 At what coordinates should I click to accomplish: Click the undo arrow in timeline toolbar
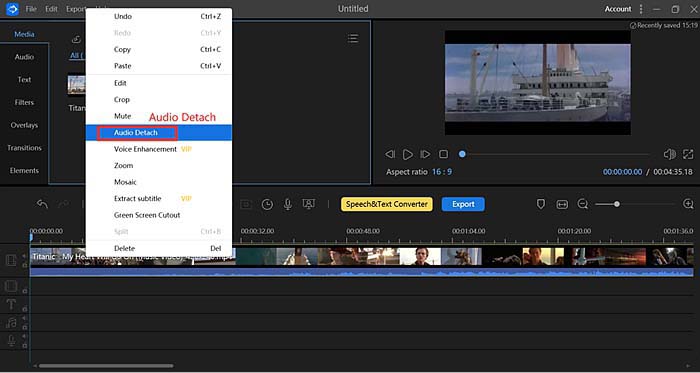coord(42,204)
